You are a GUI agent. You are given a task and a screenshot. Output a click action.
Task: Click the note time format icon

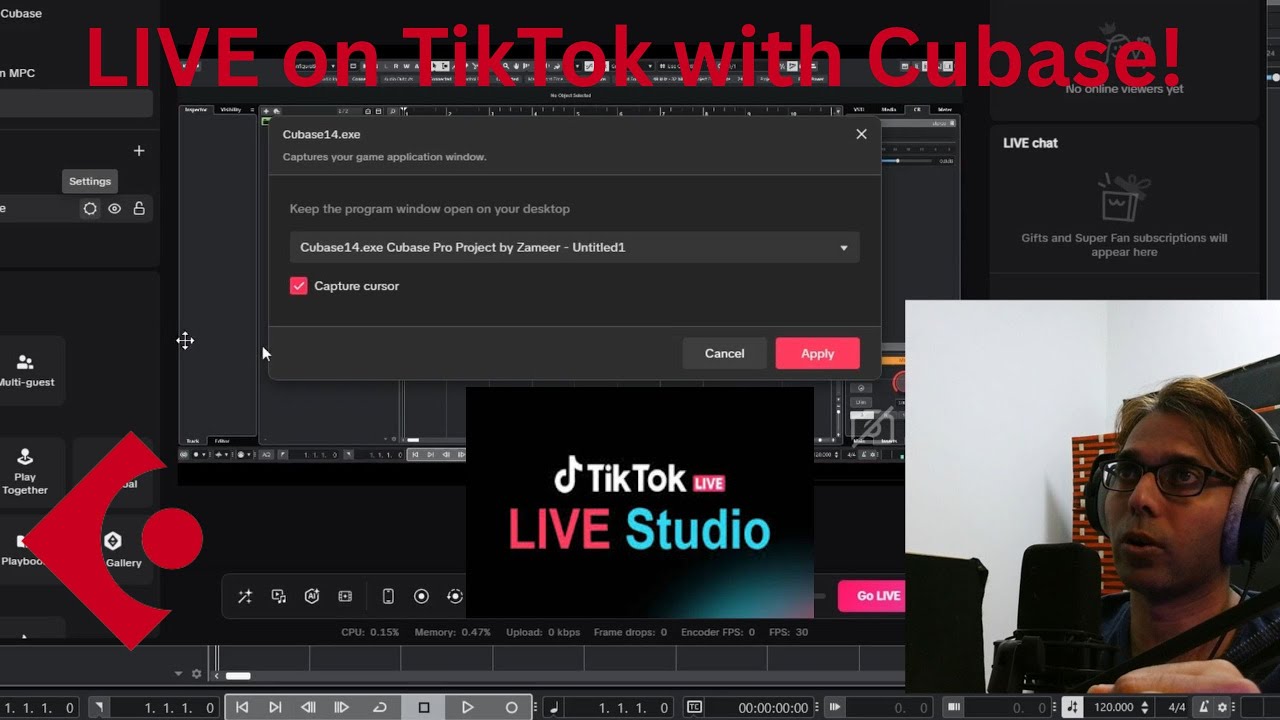click(555, 707)
